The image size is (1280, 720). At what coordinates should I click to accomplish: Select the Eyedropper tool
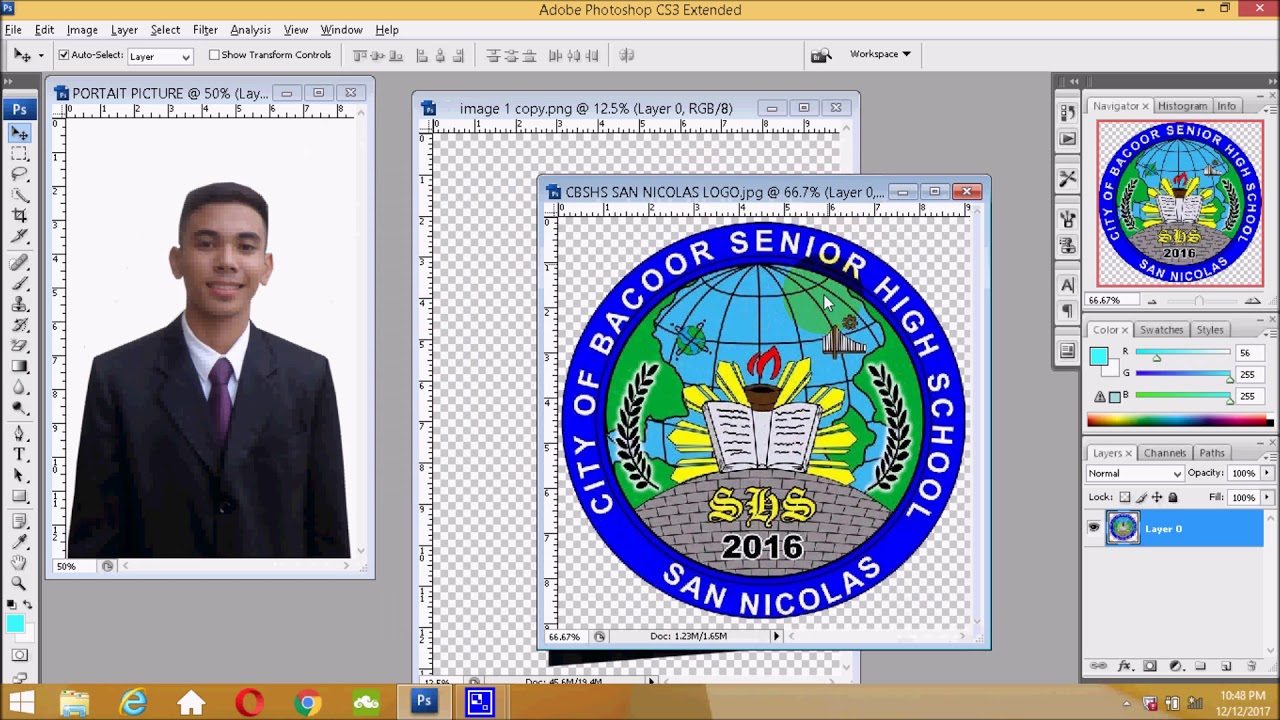coord(20,541)
